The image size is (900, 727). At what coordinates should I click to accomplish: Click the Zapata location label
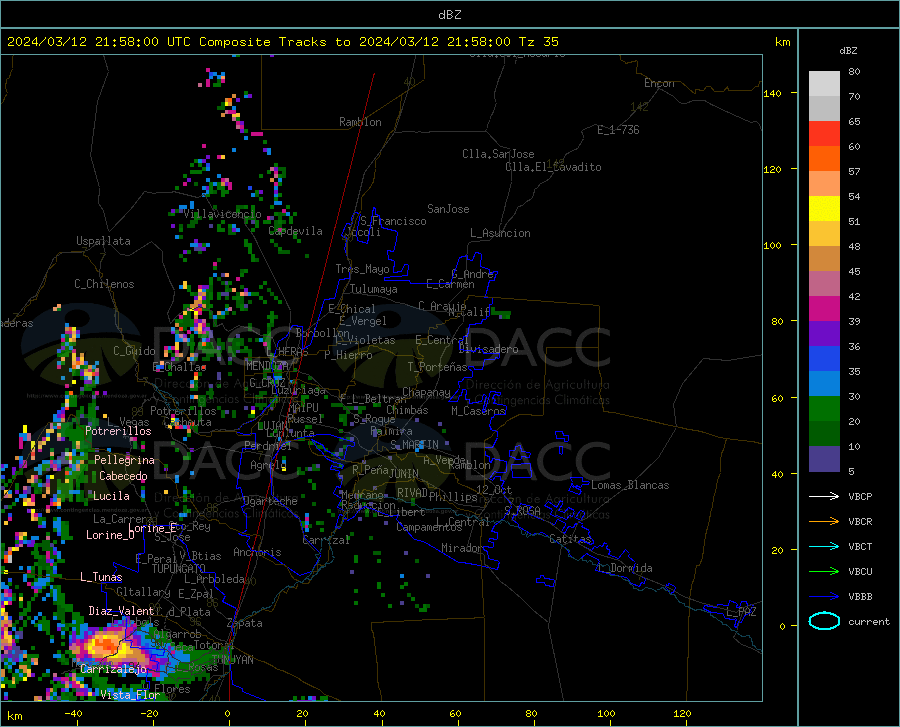click(245, 623)
